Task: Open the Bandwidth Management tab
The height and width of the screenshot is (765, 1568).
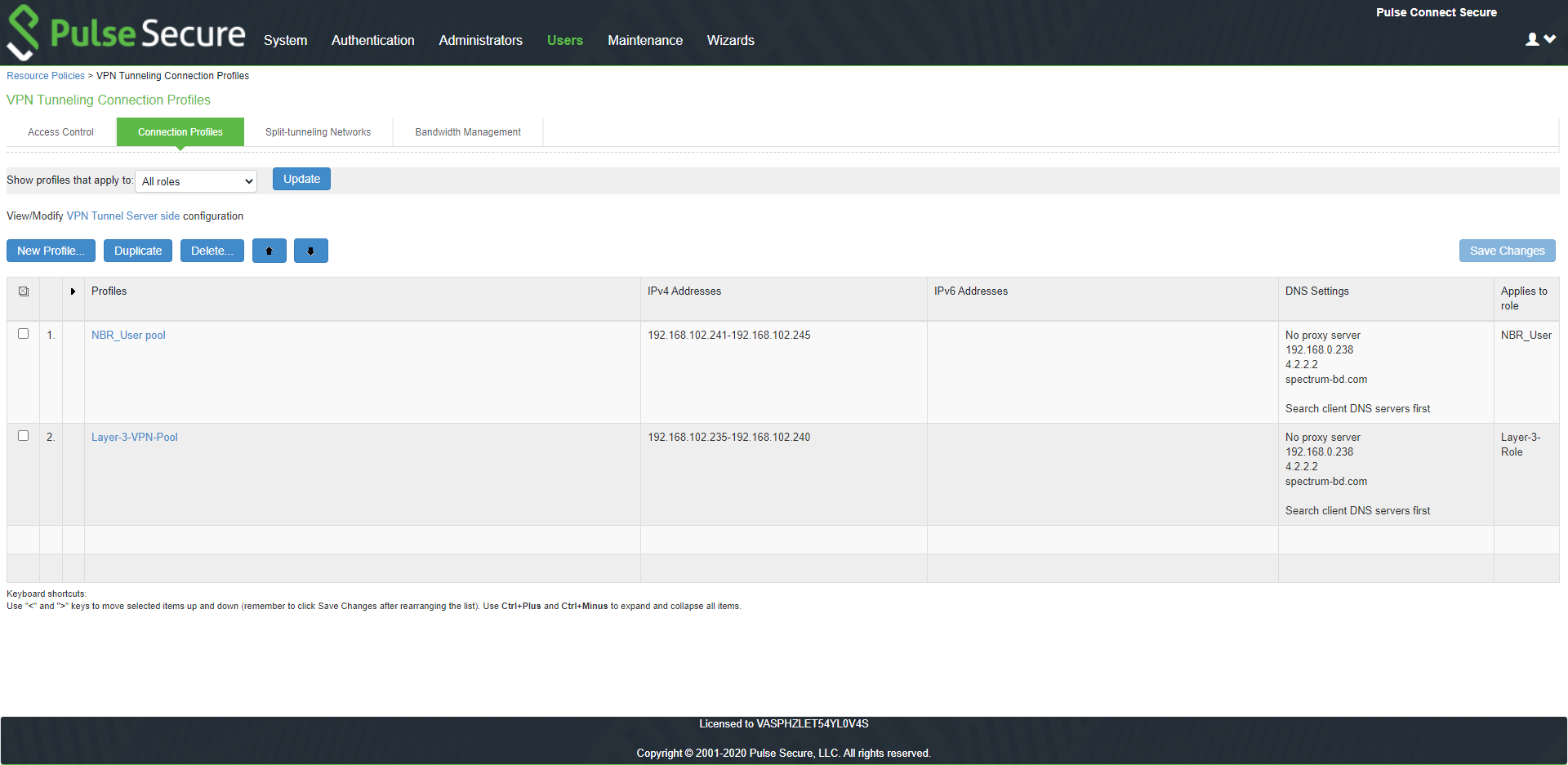Action: [468, 132]
